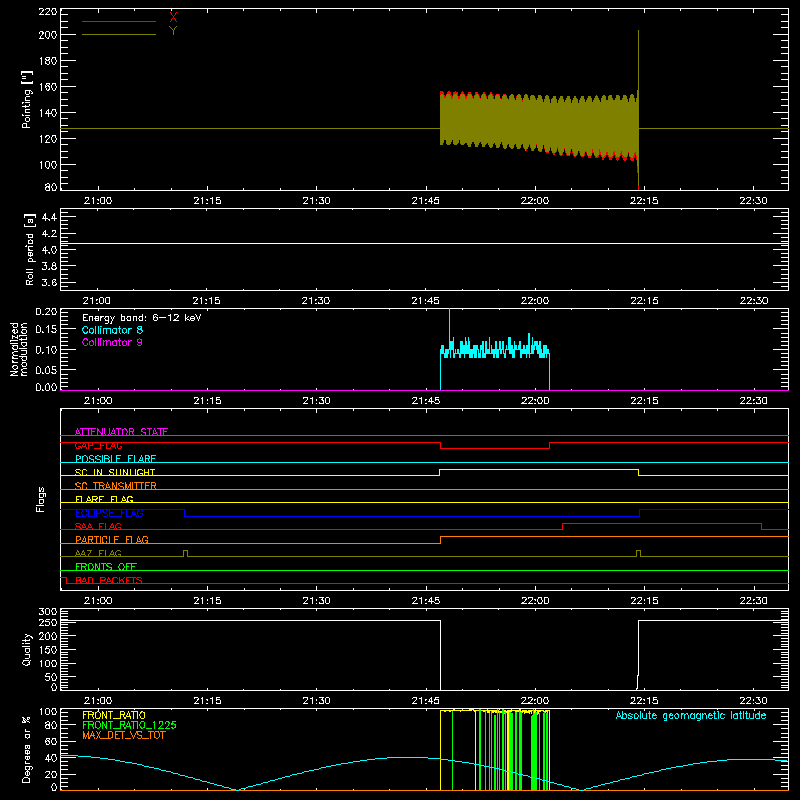Screen dimensions: 800x800
Task: Click the 120 tick on Pointing axis
Action: coord(48,139)
